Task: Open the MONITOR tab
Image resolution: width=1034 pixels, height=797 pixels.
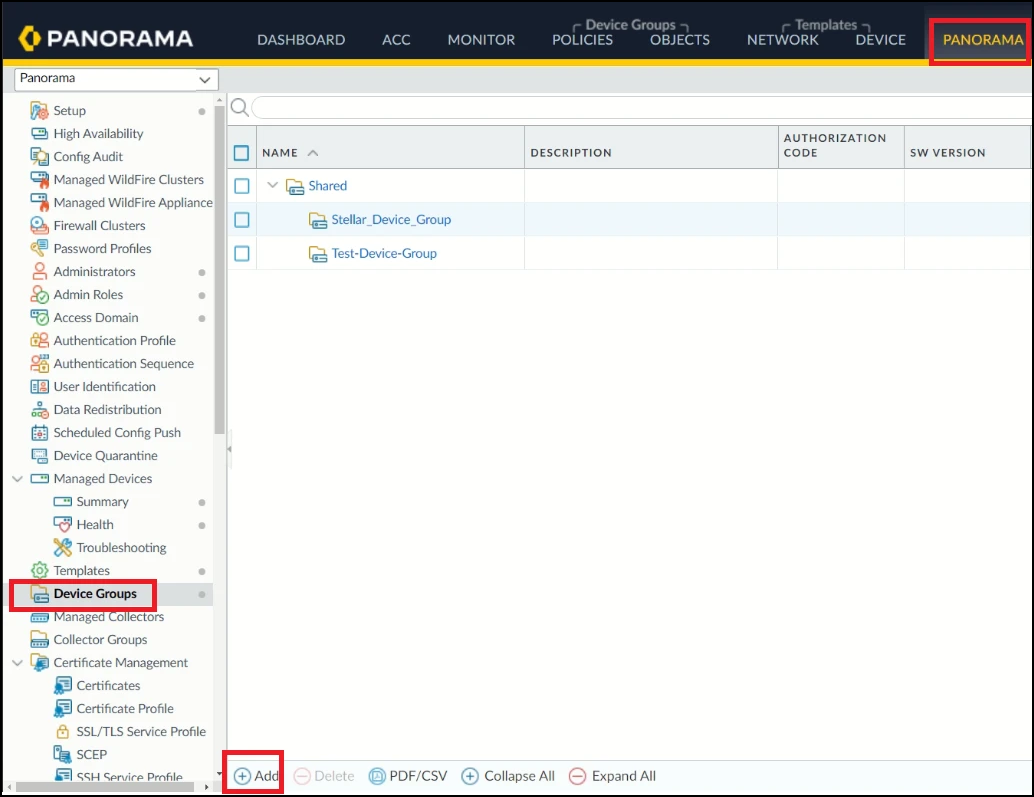Action: [x=481, y=40]
